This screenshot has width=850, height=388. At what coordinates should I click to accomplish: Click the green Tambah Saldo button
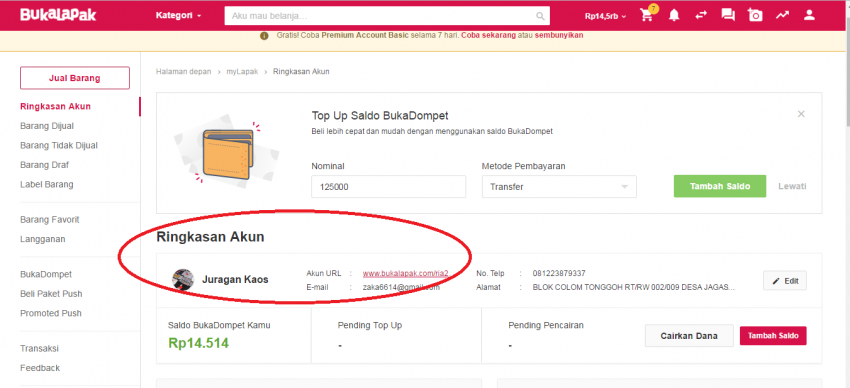pos(720,186)
